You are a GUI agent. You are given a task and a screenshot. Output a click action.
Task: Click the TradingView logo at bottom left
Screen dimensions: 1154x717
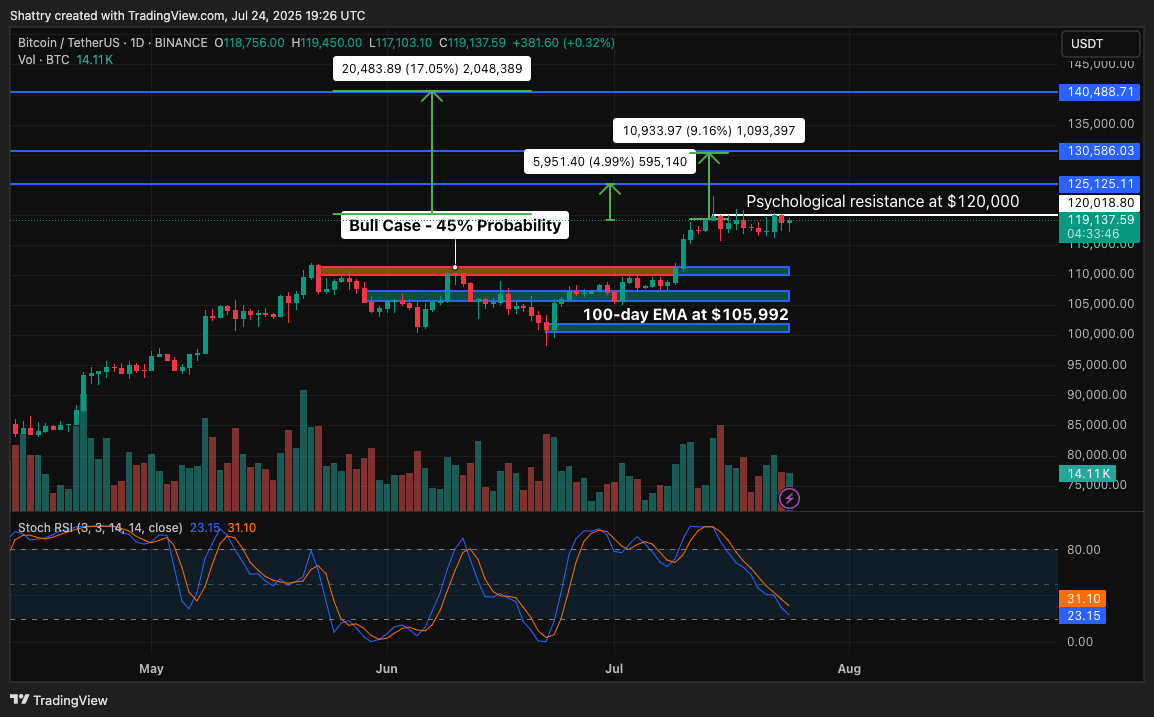[x=59, y=700]
